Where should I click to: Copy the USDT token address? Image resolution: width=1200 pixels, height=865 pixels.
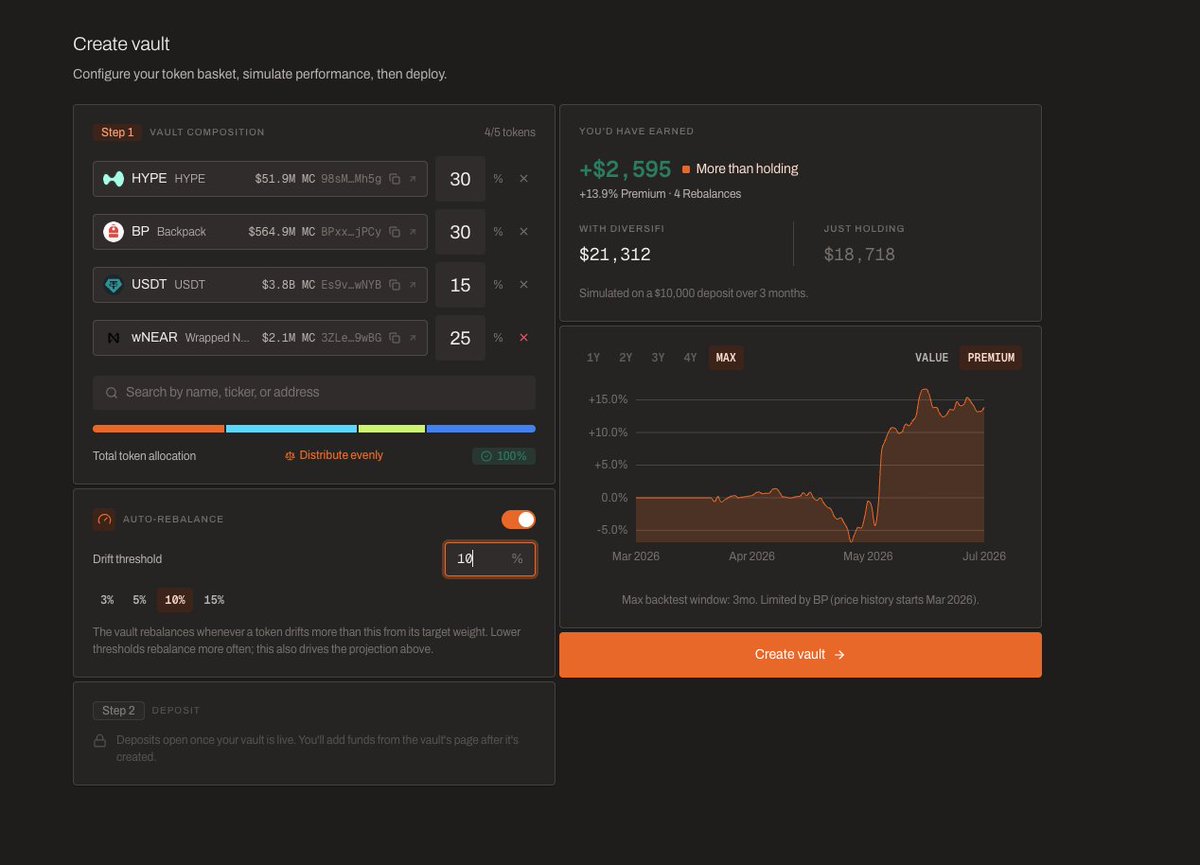[x=395, y=285]
